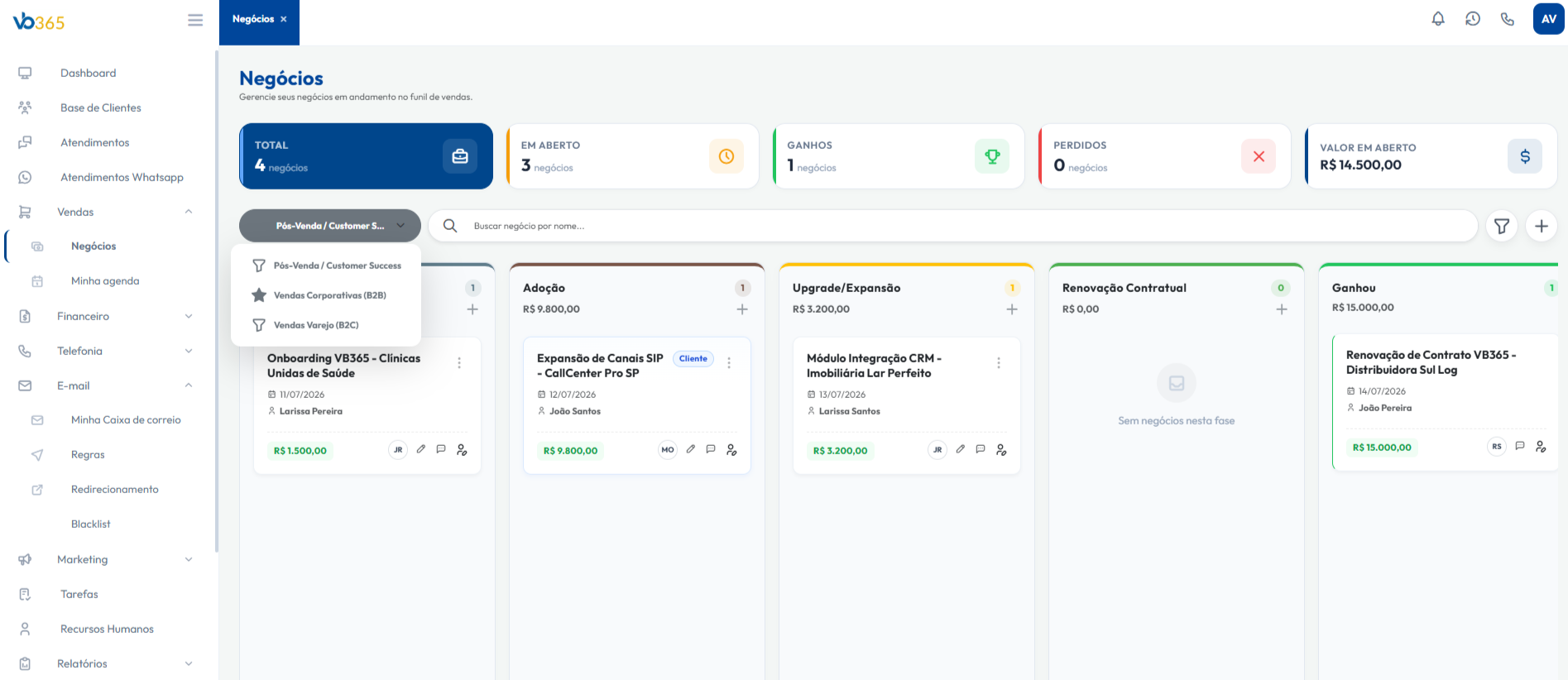The height and width of the screenshot is (680, 1568).
Task: Click the phone icon in top header
Action: click(1508, 19)
